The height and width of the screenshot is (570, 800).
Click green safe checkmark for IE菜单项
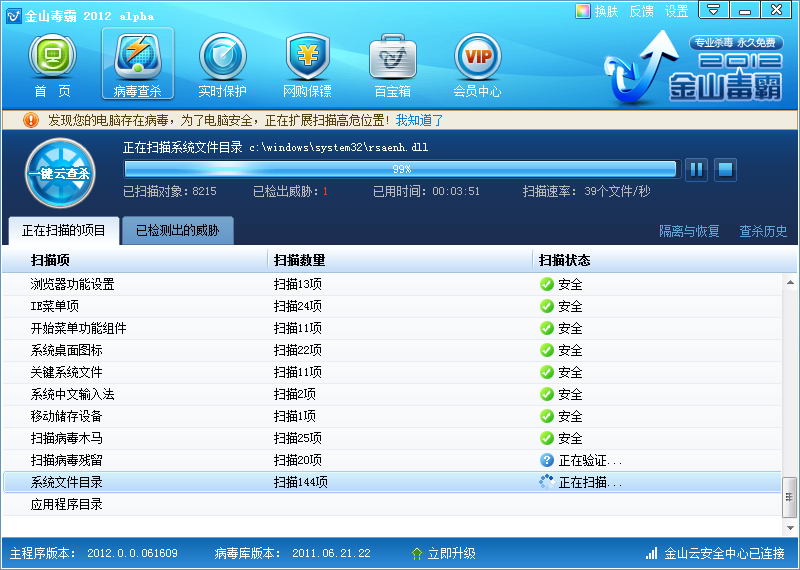point(546,306)
